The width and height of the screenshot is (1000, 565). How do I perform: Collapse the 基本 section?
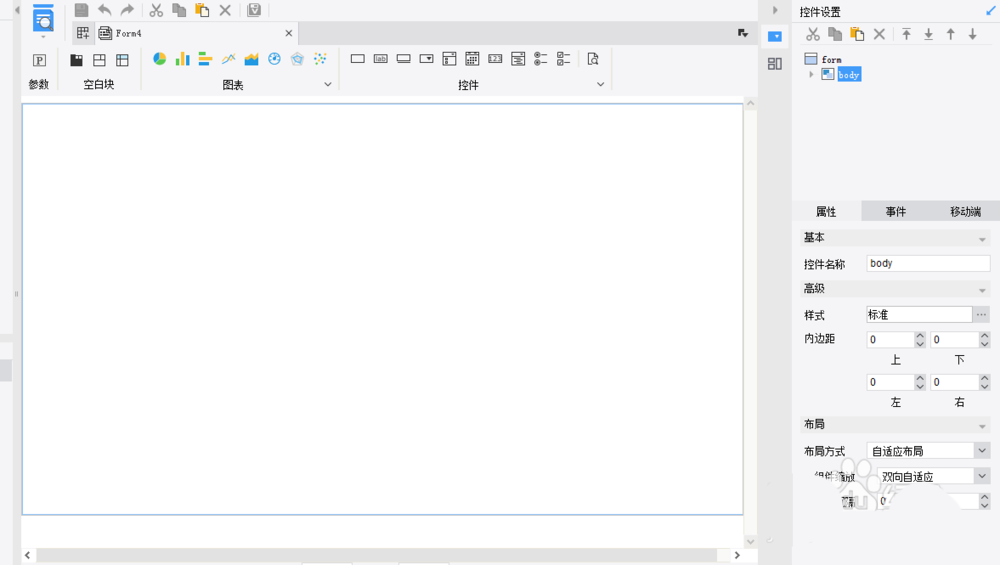(982, 239)
